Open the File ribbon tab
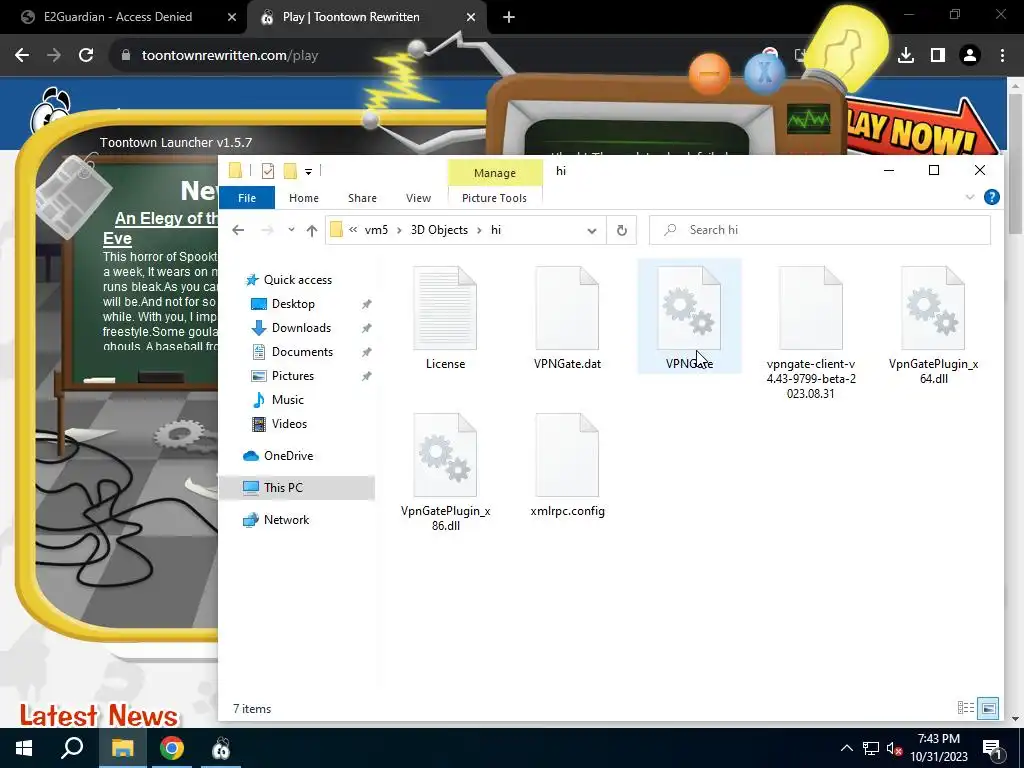Viewport: 1024px width, 768px height. pyautogui.click(x=247, y=198)
